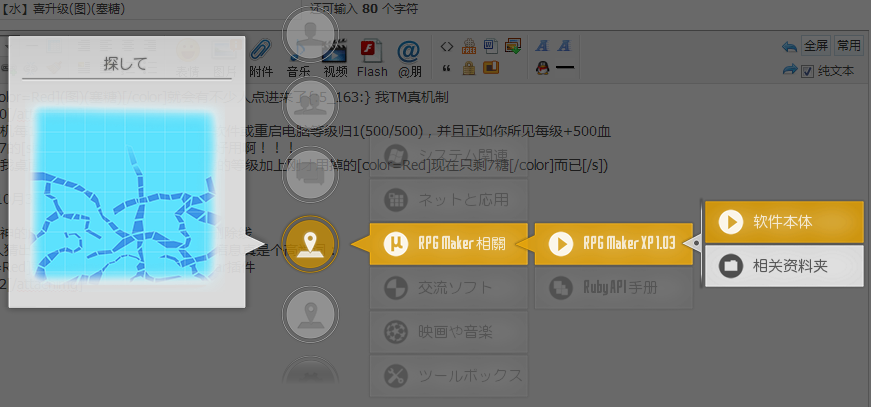Click the 探して panel title
The width and height of the screenshot is (871, 407).
126,64
